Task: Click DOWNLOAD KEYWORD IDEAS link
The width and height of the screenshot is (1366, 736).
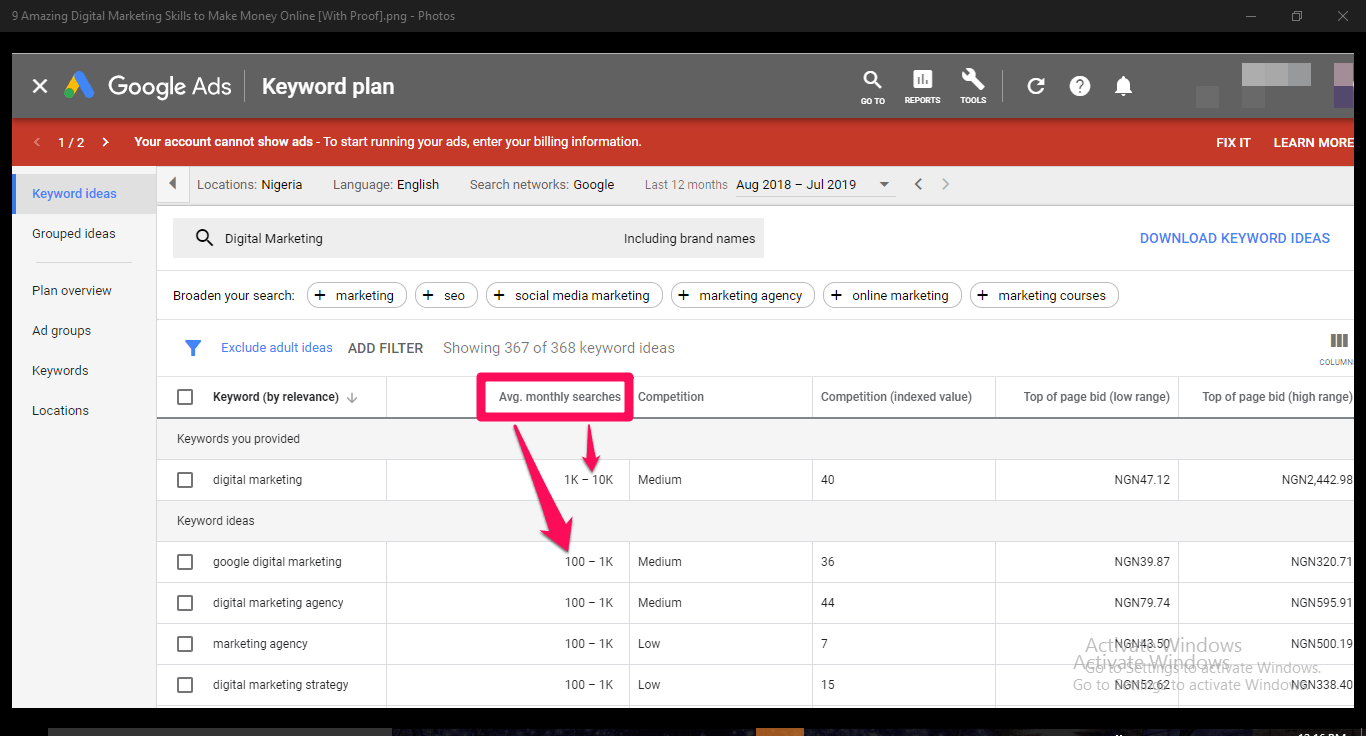Action: click(x=1234, y=238)
